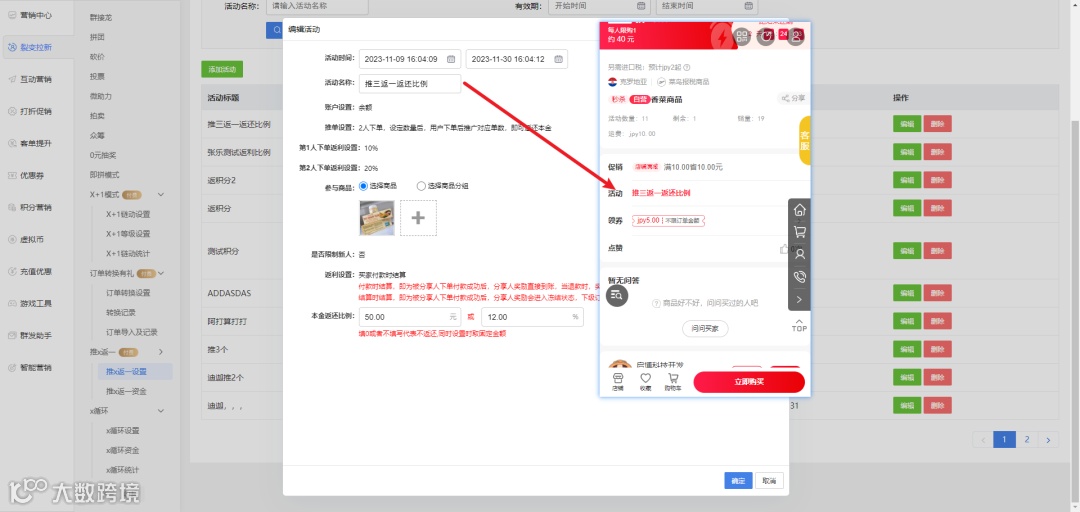The height and width of the screenshot is (512, 1080).
Task: Toggle the 推x返一 submenu arrow
Action: coord(161,352)
